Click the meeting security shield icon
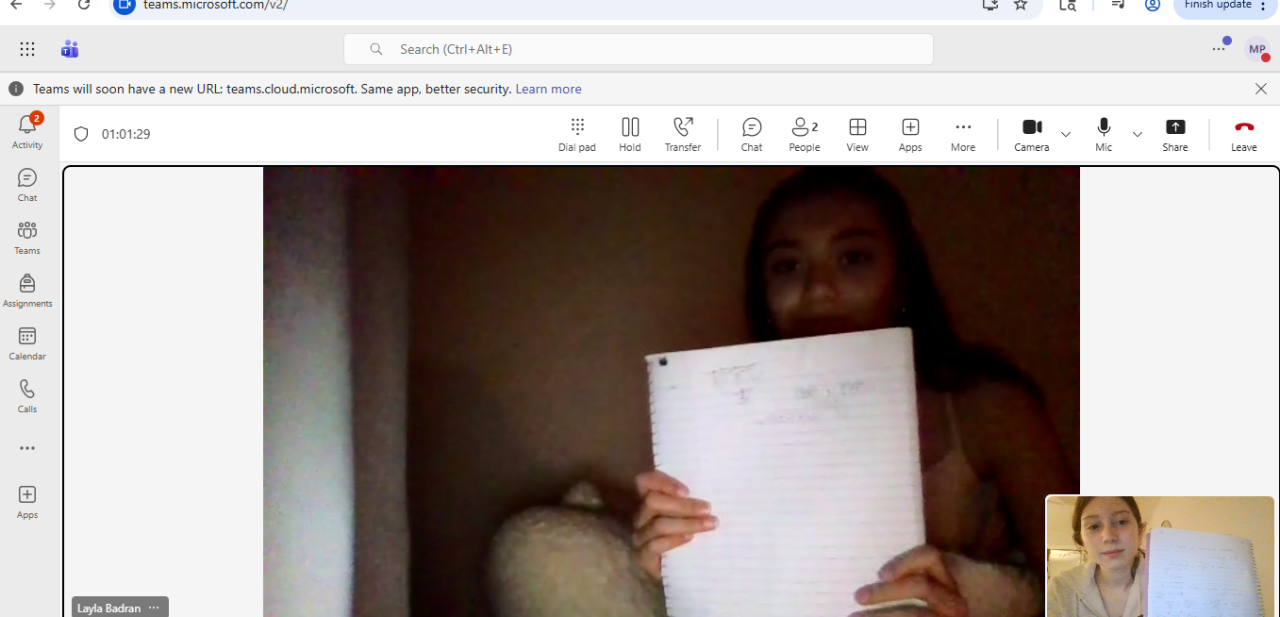This screenshot has width=1280, height=617. click(x=81, y=134)
